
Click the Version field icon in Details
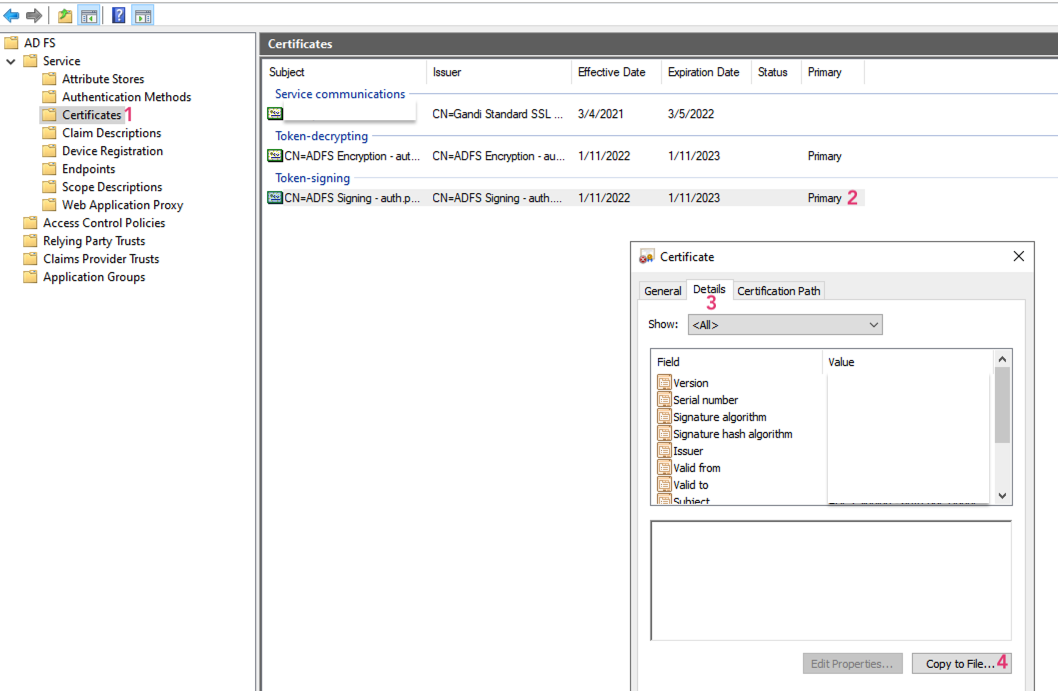(x=665, y=383)
